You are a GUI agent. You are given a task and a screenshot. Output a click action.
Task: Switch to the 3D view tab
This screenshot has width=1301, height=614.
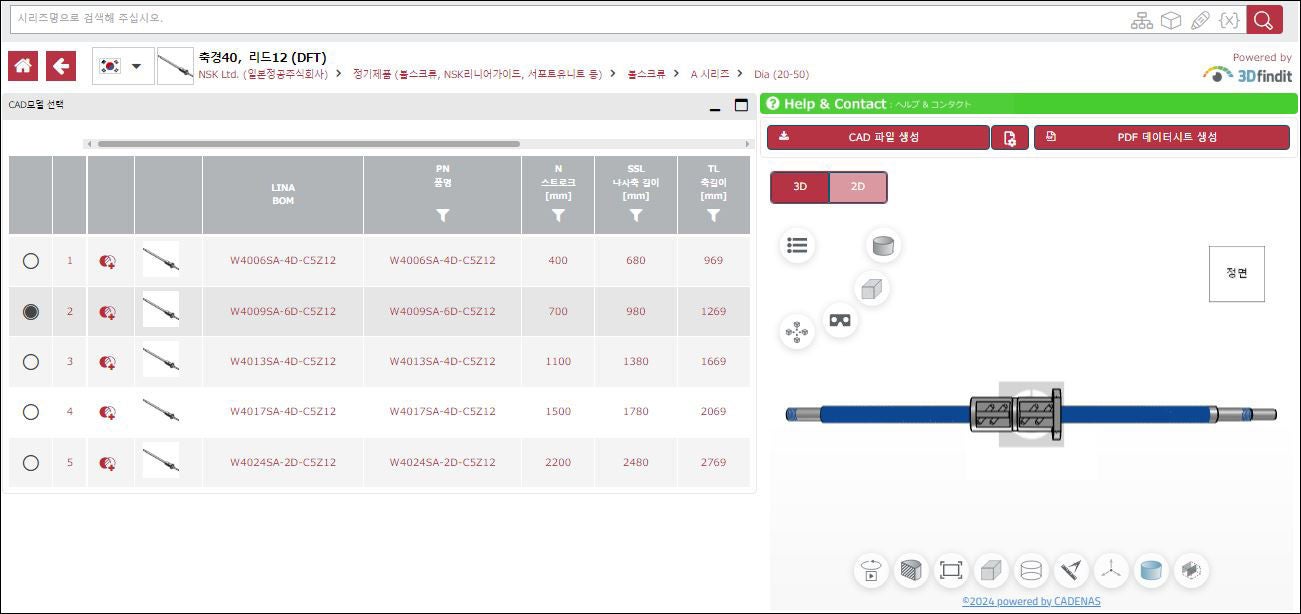click(800, 187)
